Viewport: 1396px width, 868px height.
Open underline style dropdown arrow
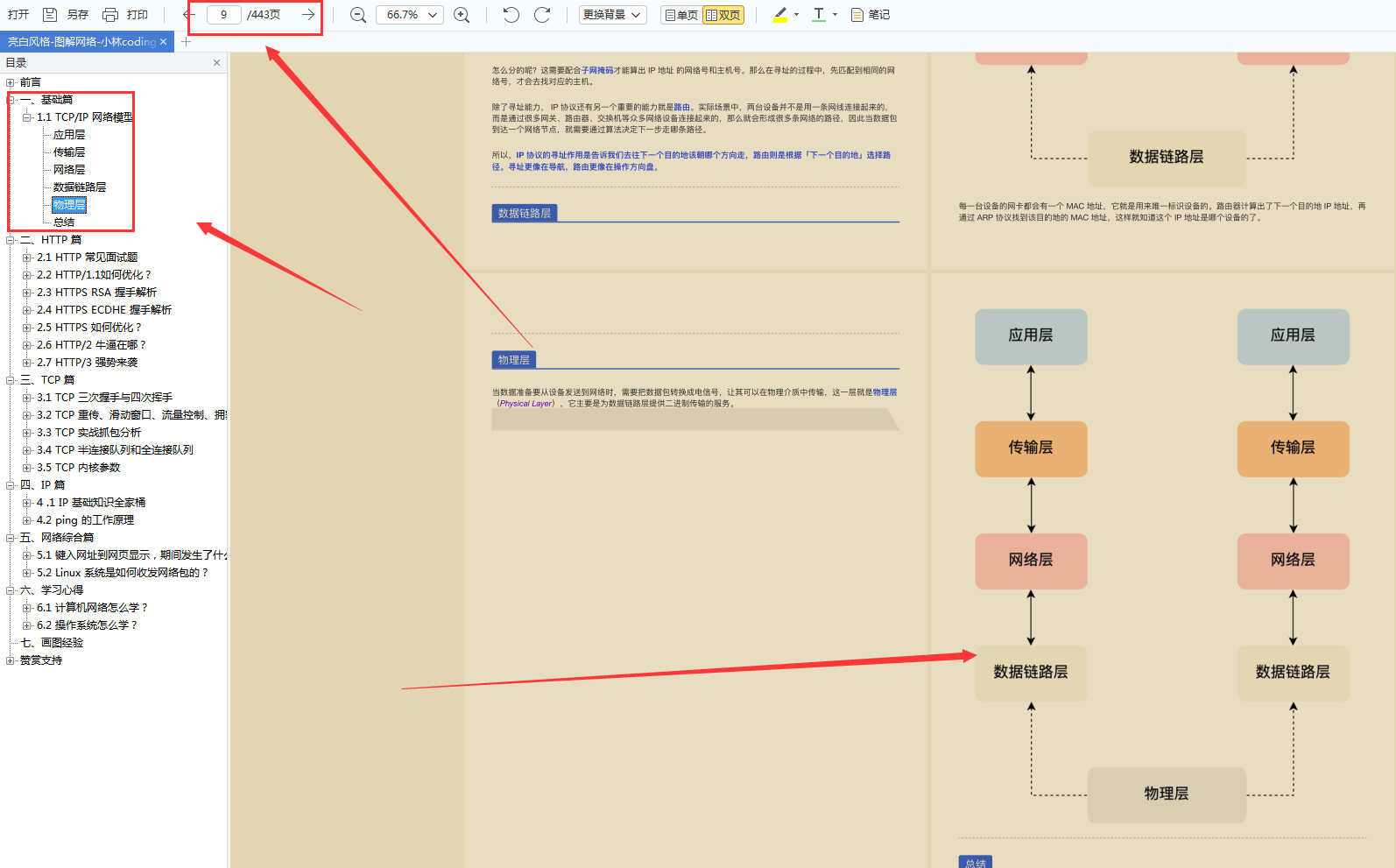tap(835, 15)
